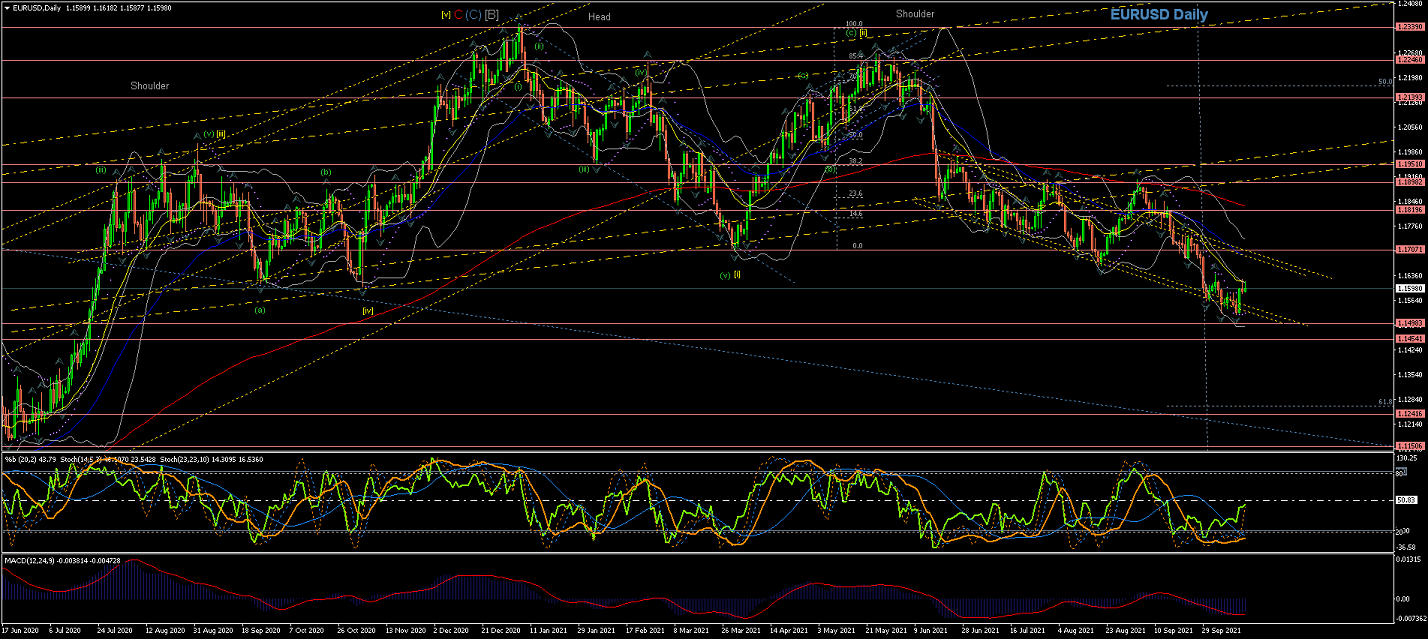1428x639 pixels.
Task: Select the blue (C) wave marker
Action: [x=474, y=15]
